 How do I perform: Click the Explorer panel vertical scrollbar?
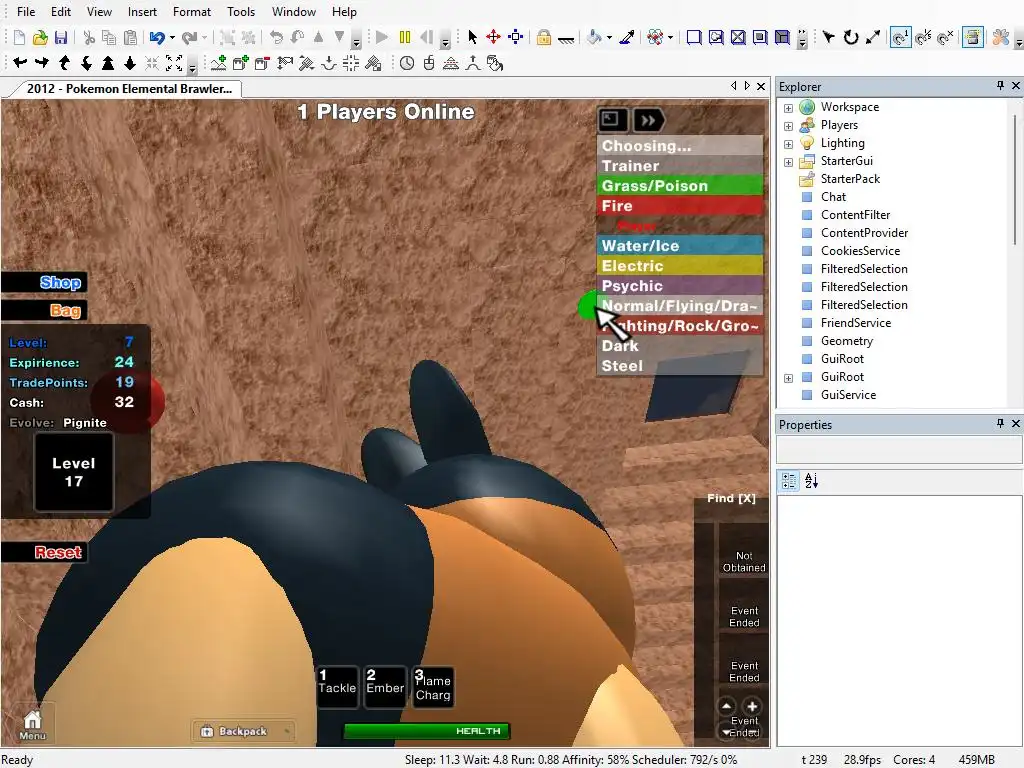pos(1016,180)
